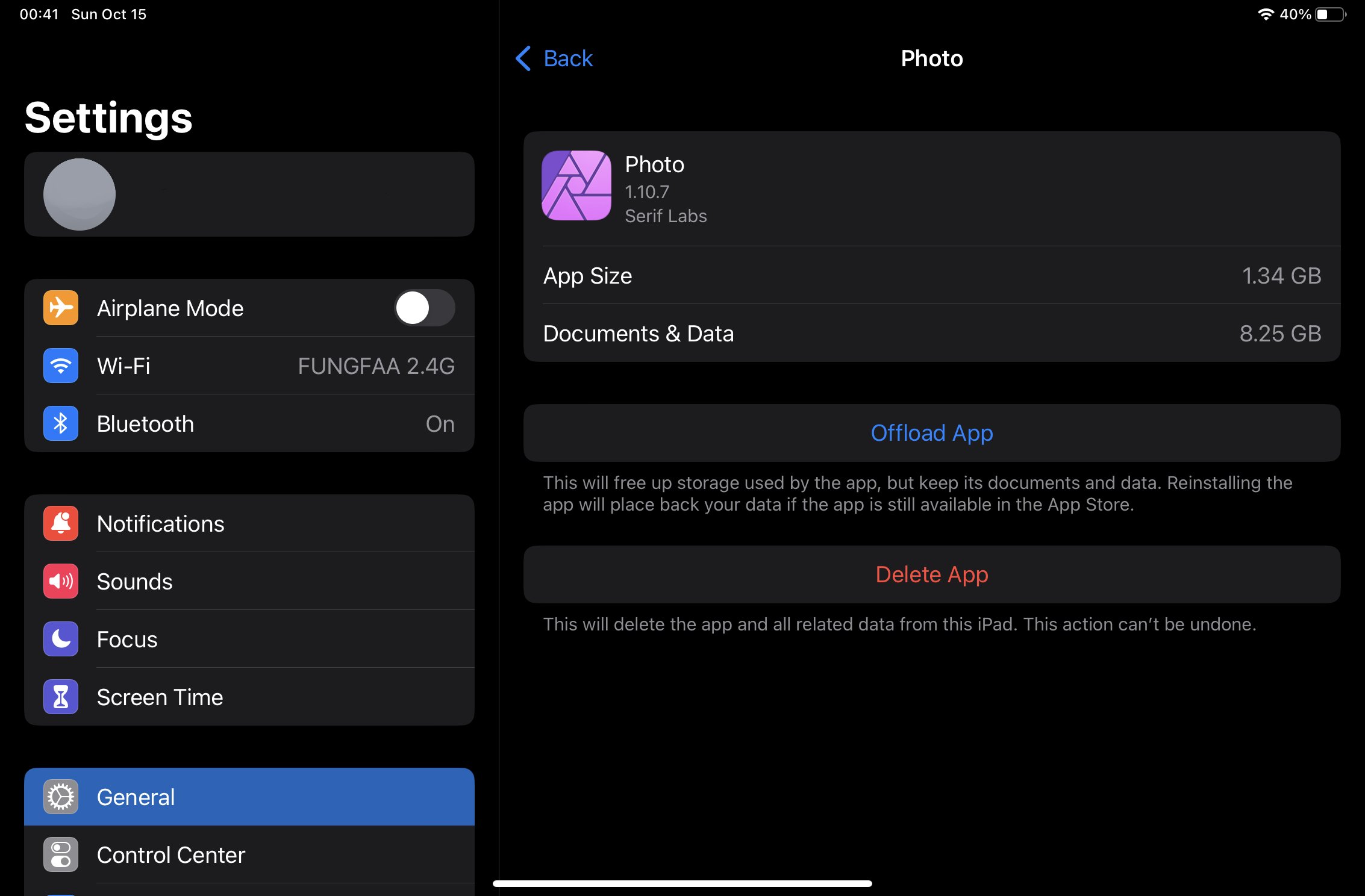Tap the offload explanation footnote text

point(917,493)
